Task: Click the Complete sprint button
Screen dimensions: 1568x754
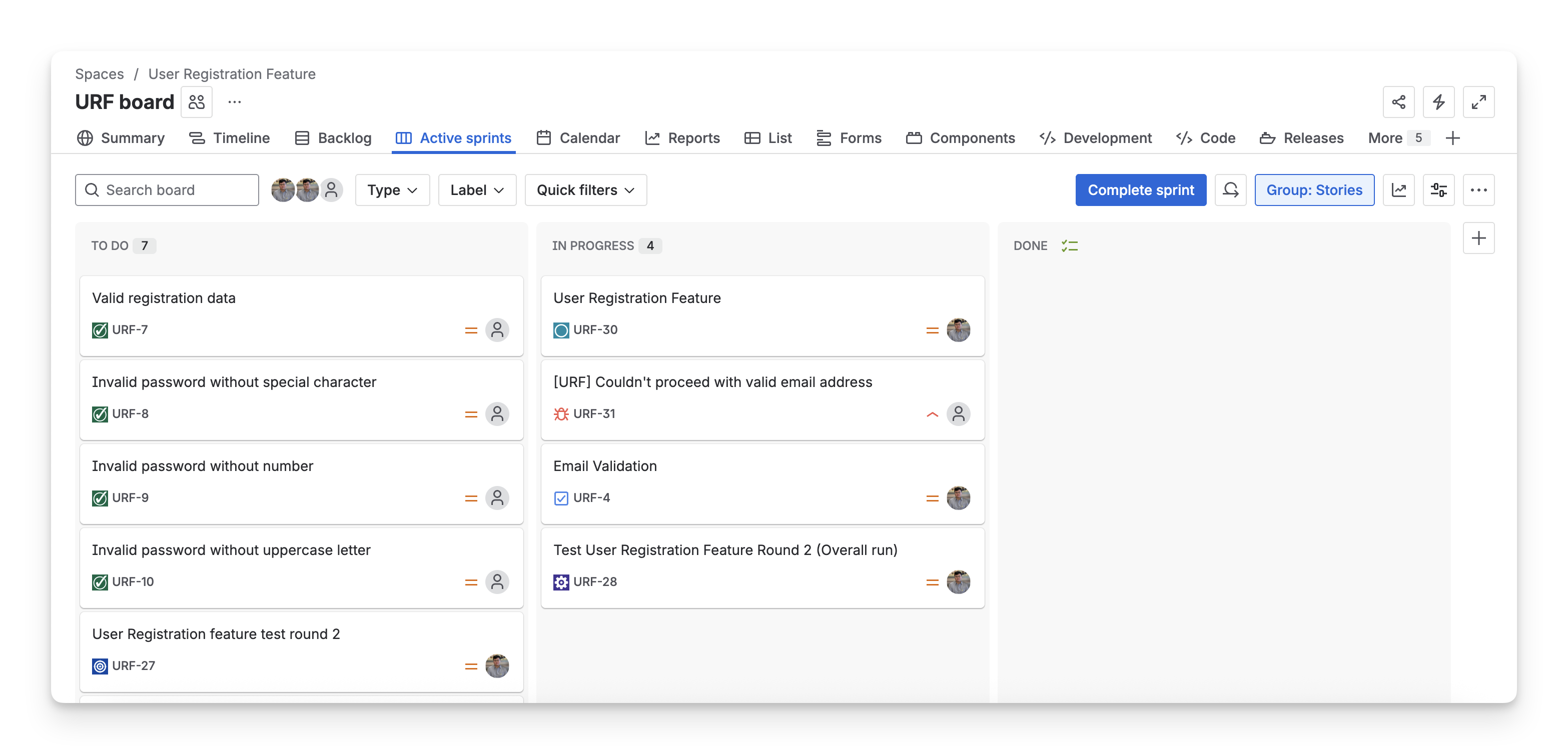Action: [x=1140, y=190]
